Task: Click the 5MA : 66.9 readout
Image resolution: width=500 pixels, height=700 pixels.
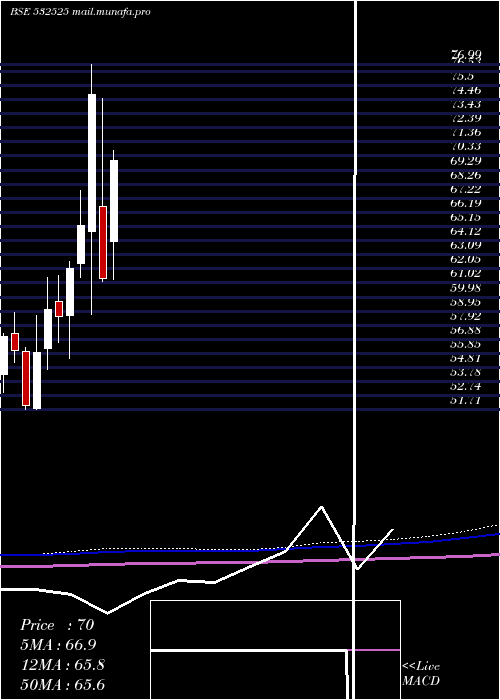Action: click(x=58, y=645)
